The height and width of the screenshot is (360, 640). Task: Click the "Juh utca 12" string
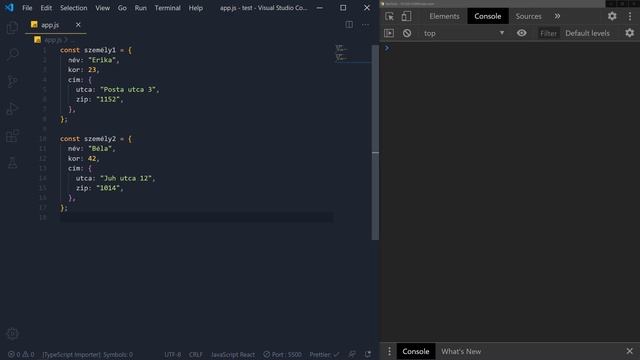tap(126, 178)
